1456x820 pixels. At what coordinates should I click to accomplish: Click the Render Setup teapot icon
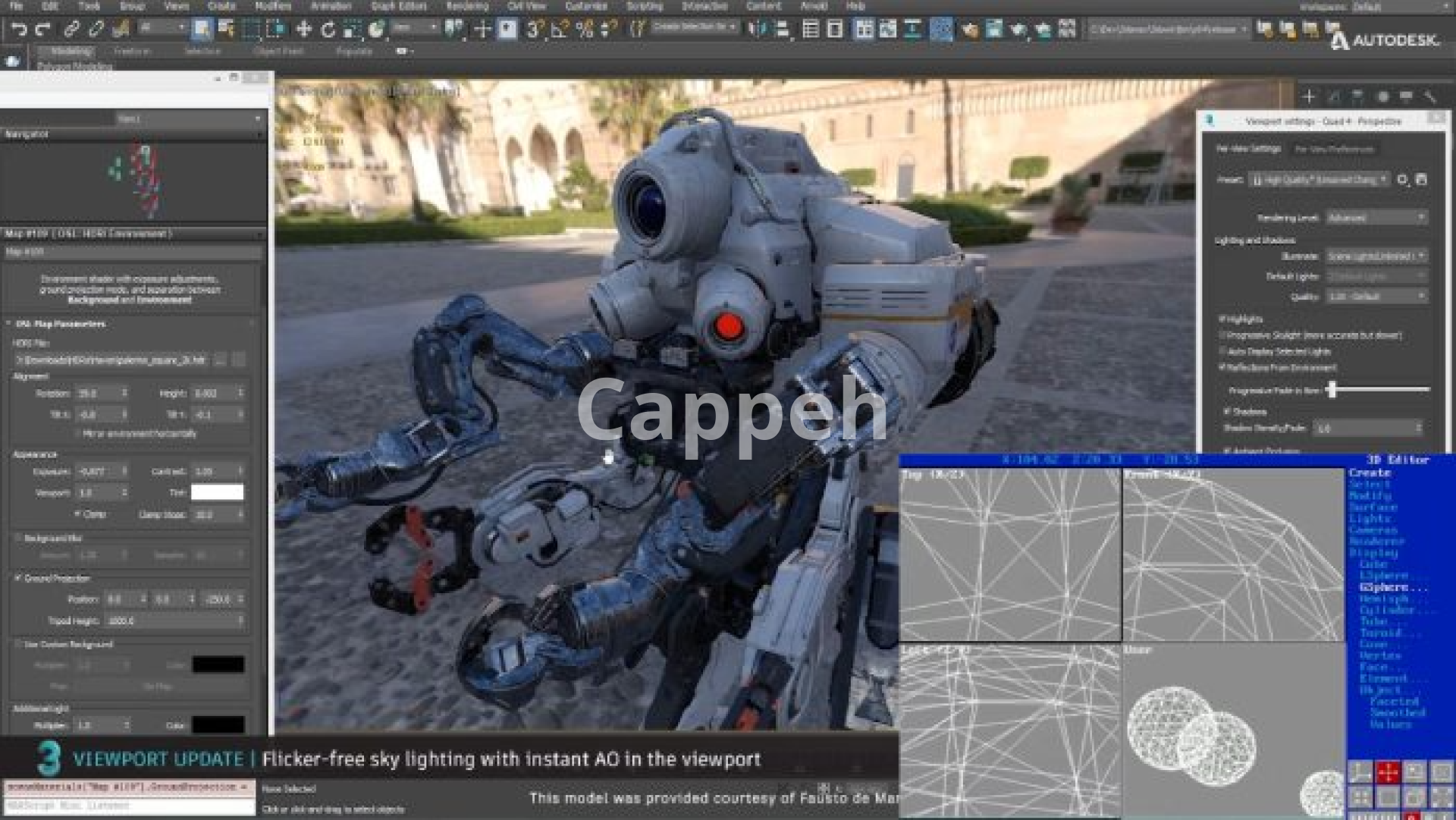(970, 30)
